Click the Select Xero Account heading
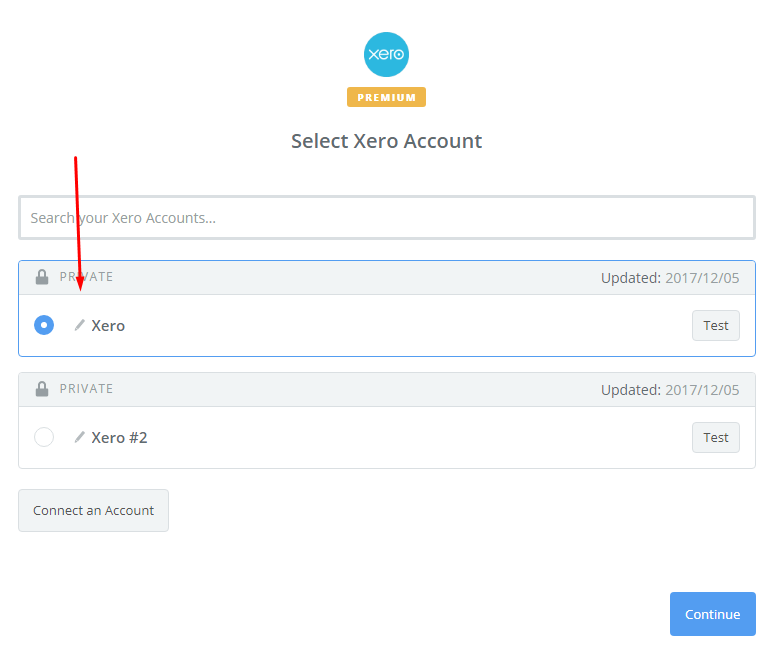 click(x=386, y=141)
